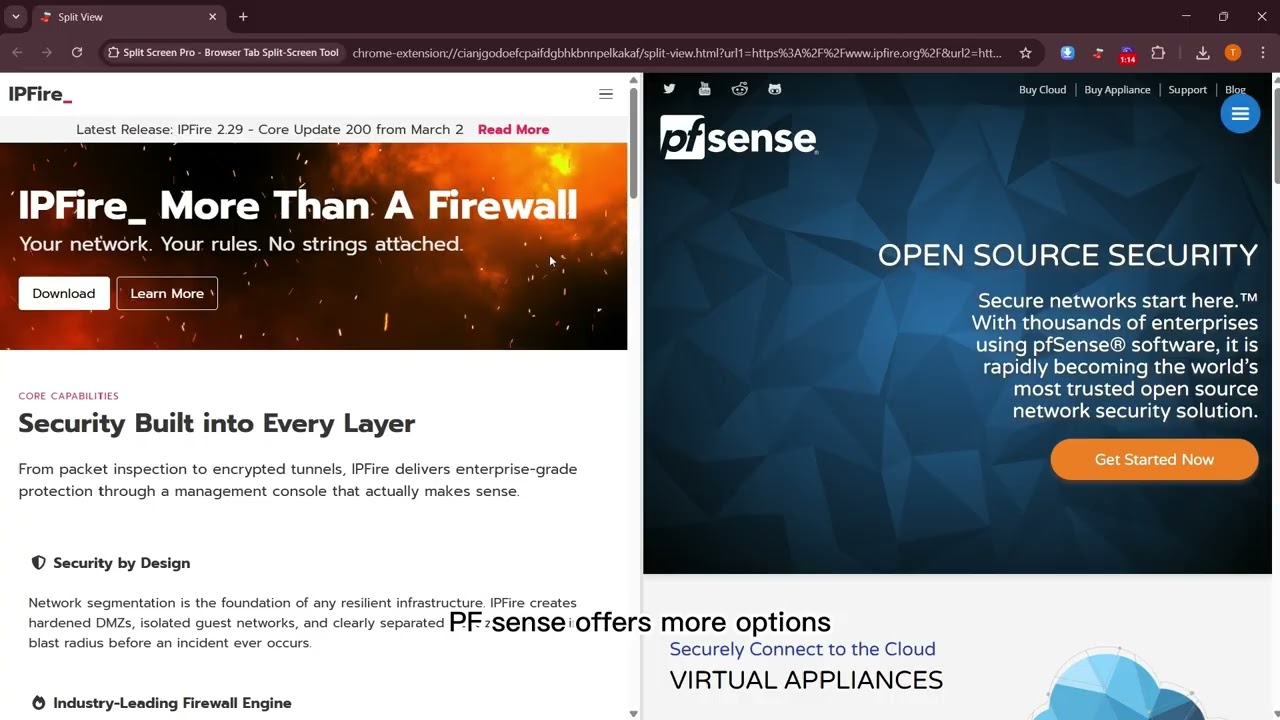Screen dimensions: 1280x720
Task: Click the 'Industry-Leading Firewall Engine' heading
Action: point(172,703)
